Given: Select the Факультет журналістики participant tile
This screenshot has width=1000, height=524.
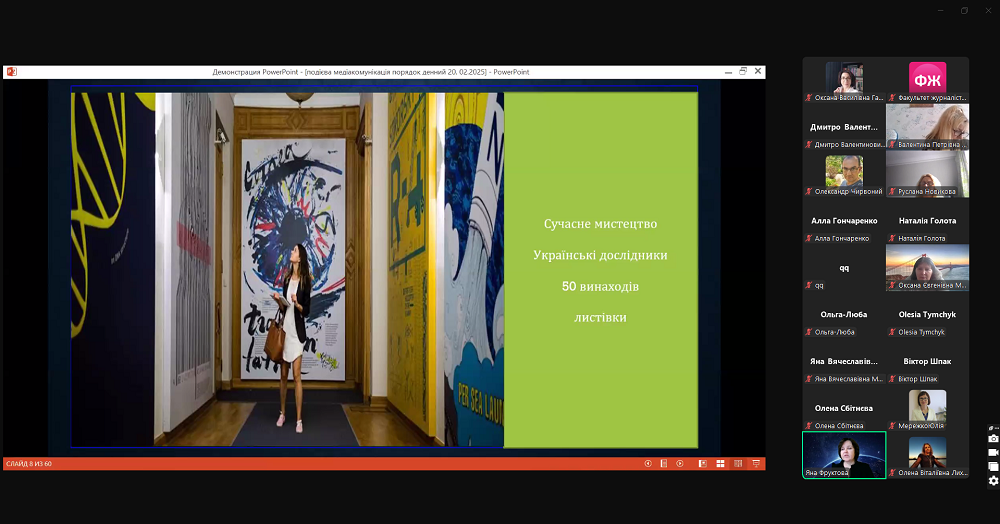Looking at the screenshot, I should click(x=927, y=80).
